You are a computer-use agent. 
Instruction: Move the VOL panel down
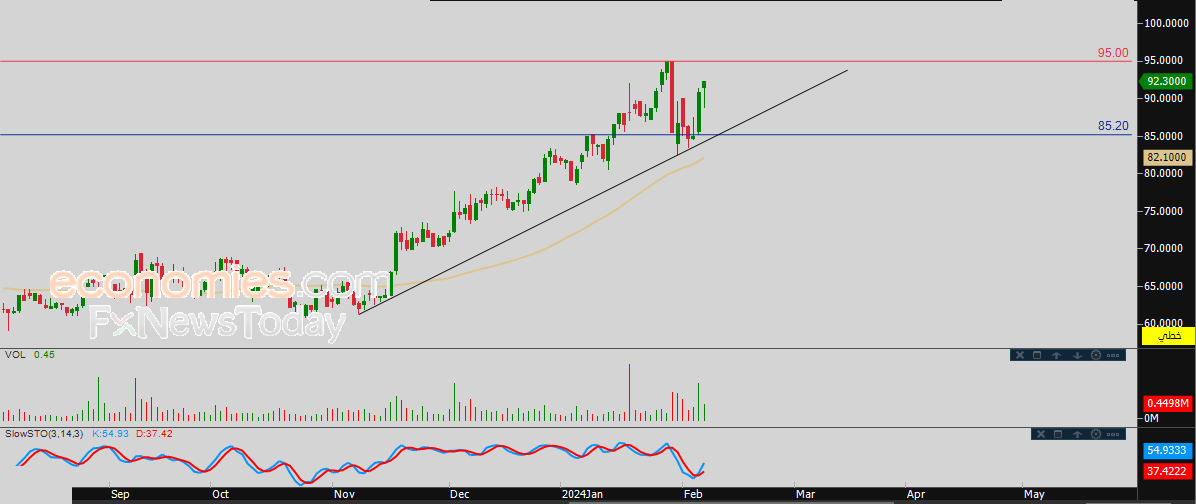[1077, 355]
